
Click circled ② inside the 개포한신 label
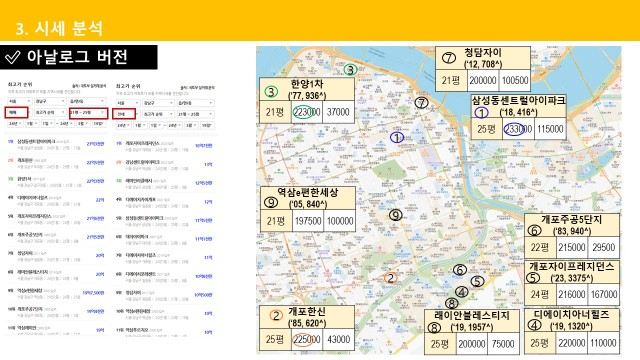tap(276, 316)
